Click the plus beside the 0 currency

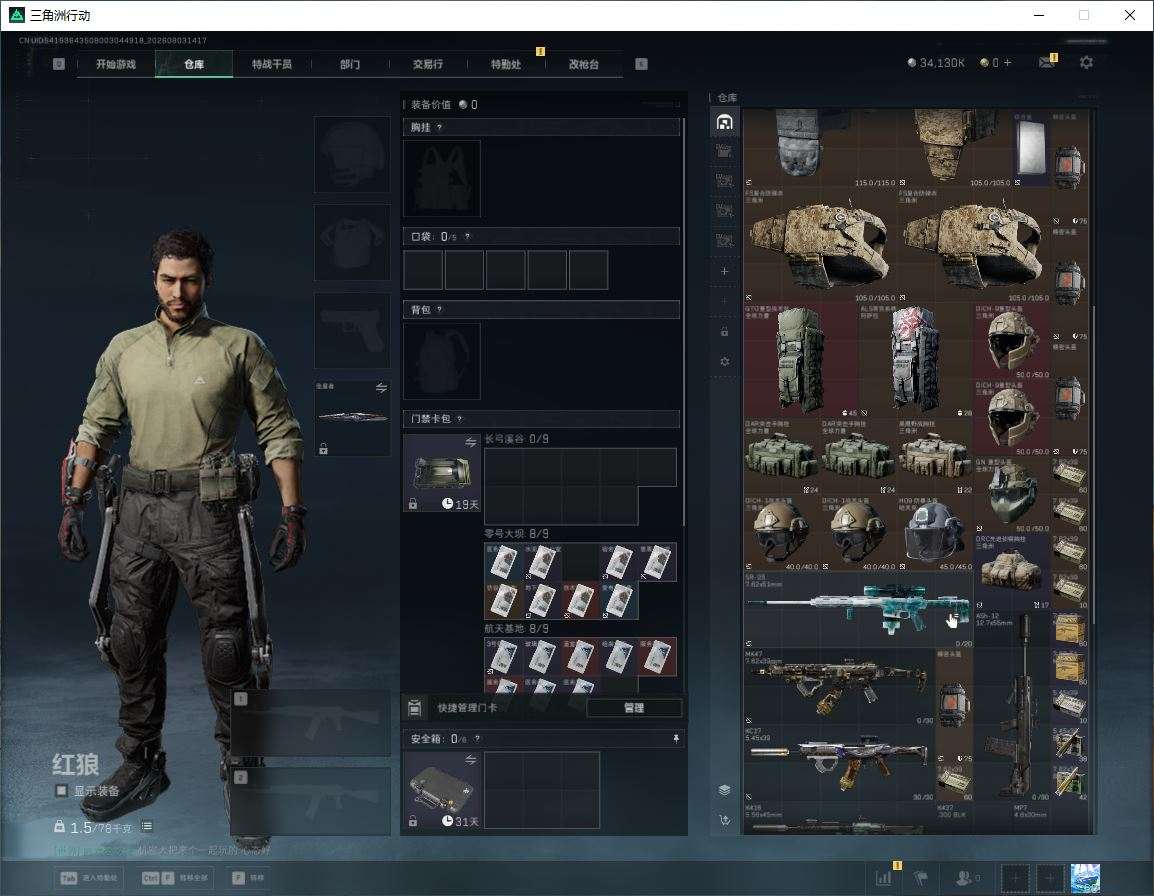click(x=1008, y=63)
